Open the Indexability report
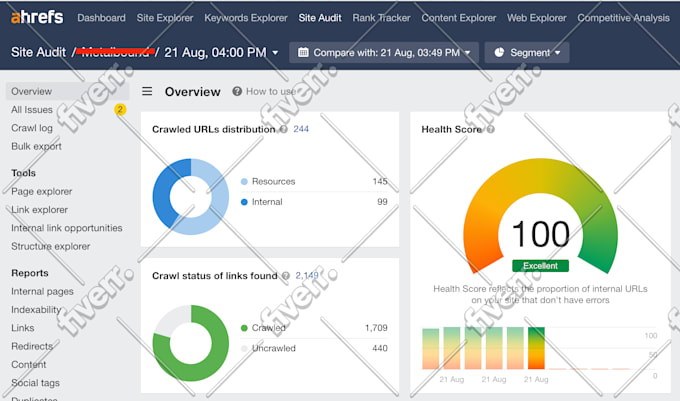The height and width of the screenshot is (401, 680). click(36, 310)
